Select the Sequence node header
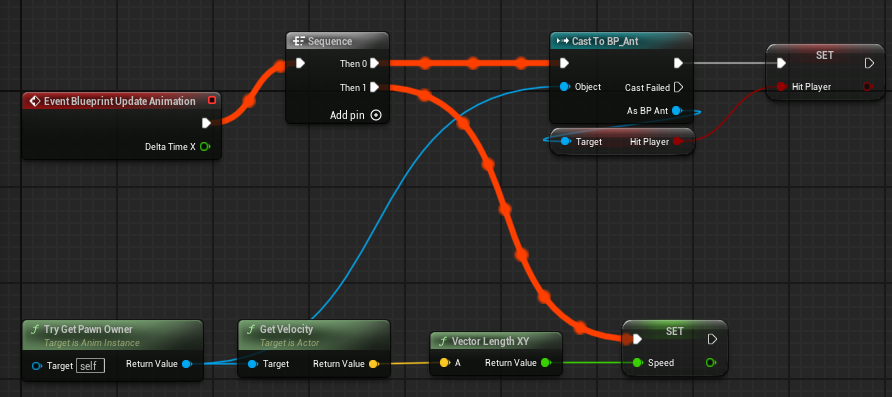892x397 pixels. [x=337, y=42]
